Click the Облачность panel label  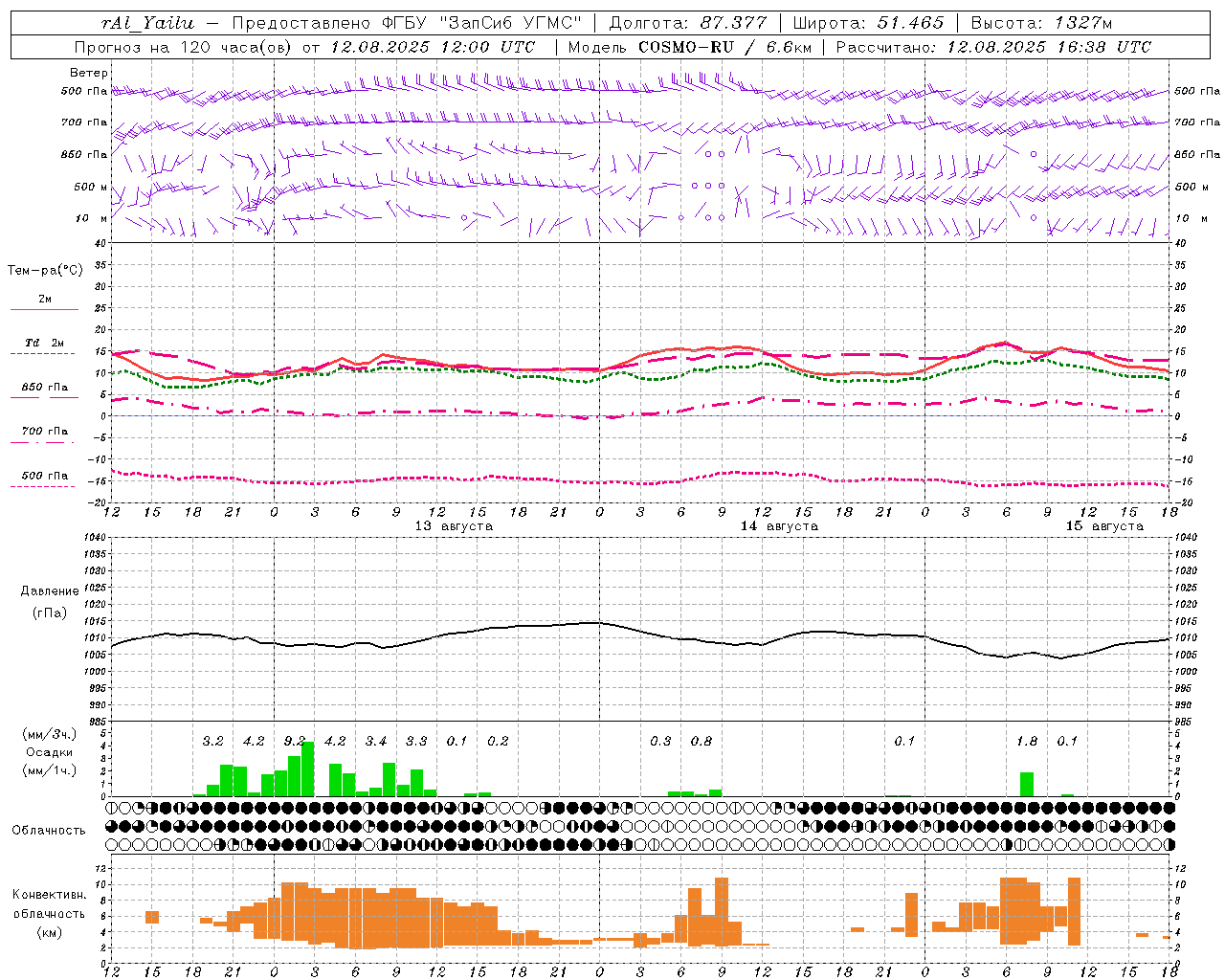49,831
